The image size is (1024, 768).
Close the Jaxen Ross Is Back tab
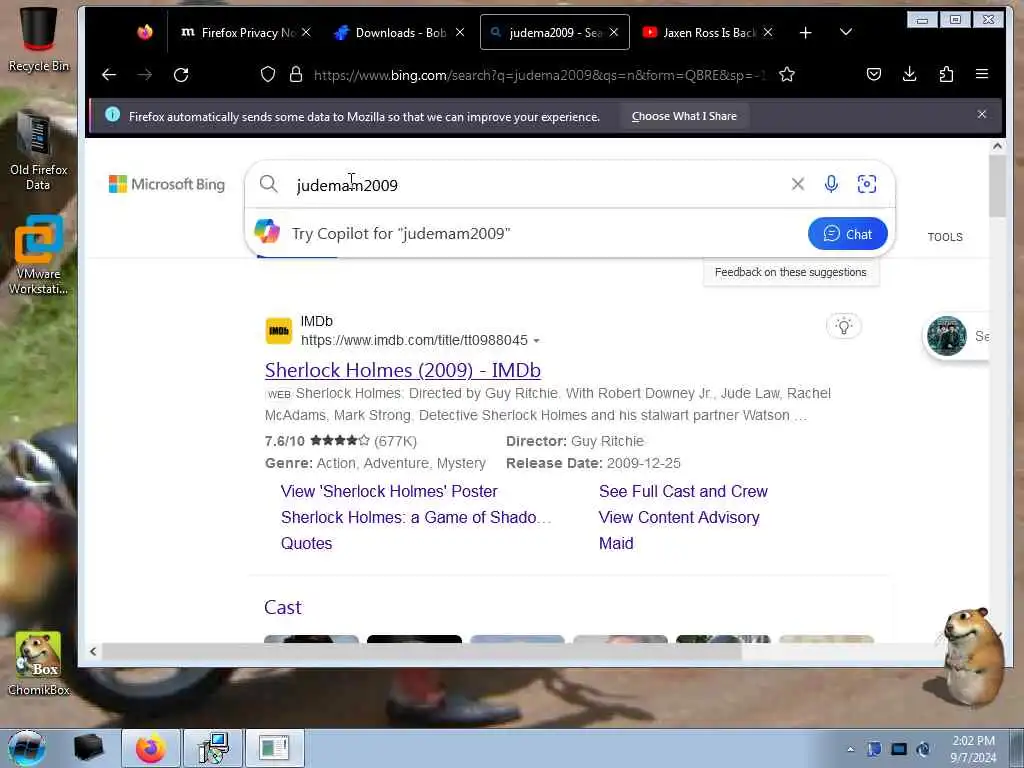coord(768,32)
